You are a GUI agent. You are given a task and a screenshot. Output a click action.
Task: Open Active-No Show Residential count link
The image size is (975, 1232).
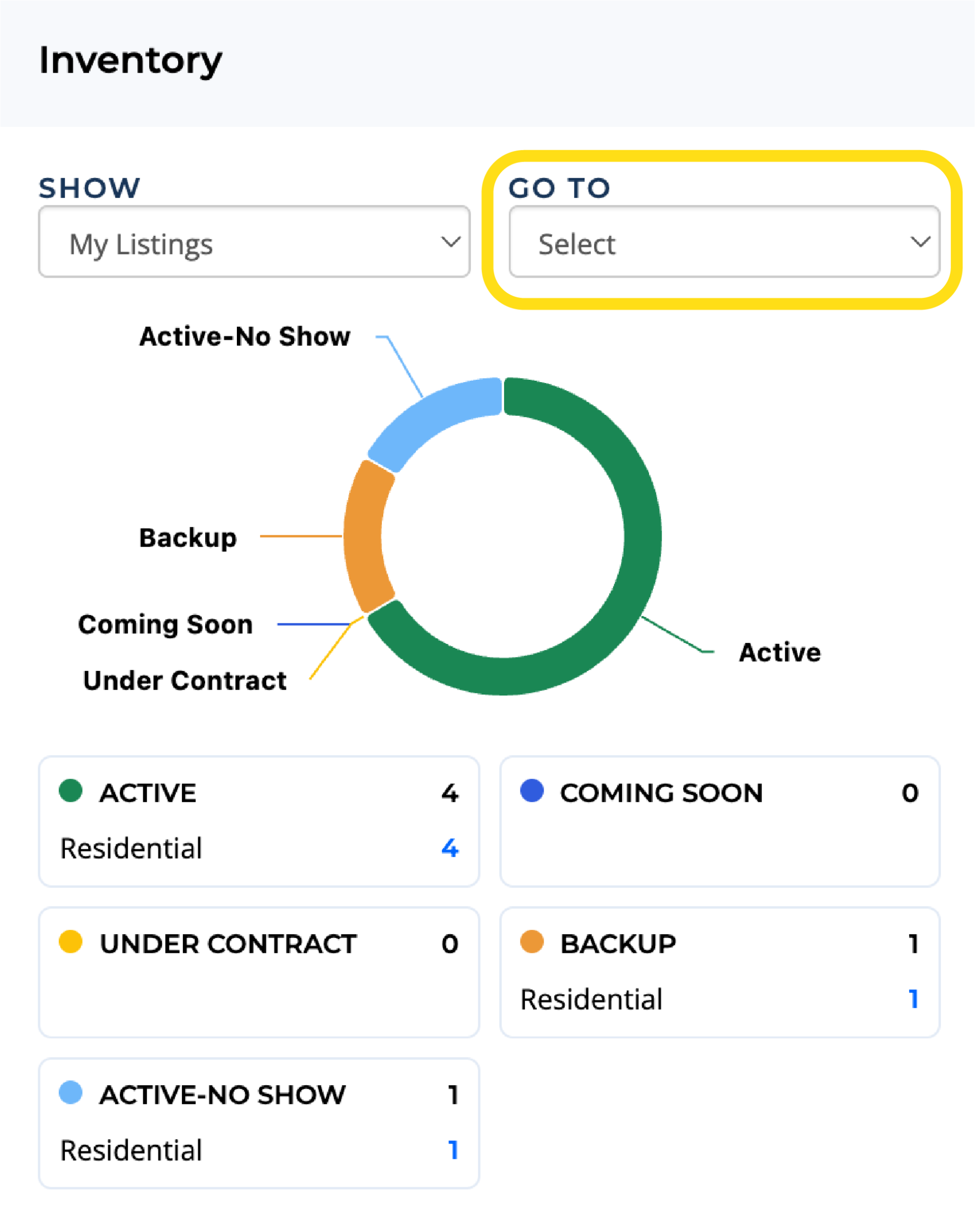(453, 1150)
